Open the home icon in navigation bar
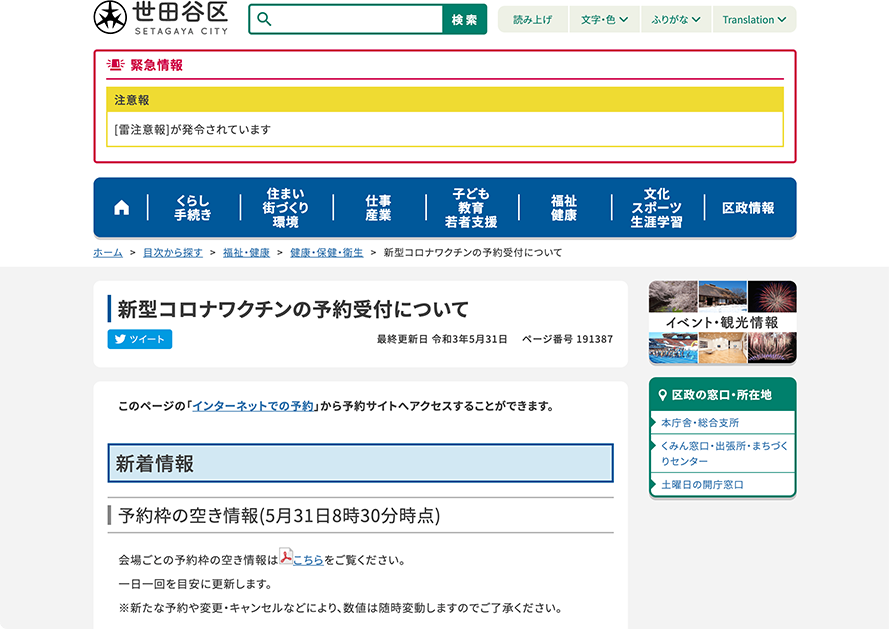Viewport: 889px width, 629px height. pyautogui.click(x=121, y=208)
